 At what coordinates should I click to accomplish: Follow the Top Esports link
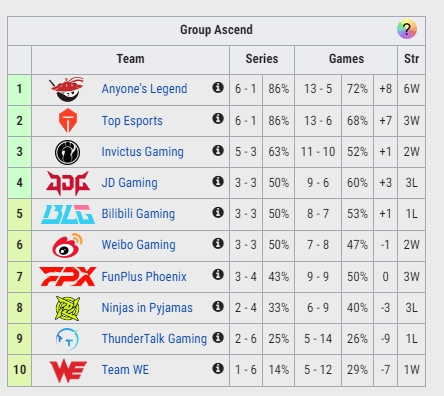point(132,120)
